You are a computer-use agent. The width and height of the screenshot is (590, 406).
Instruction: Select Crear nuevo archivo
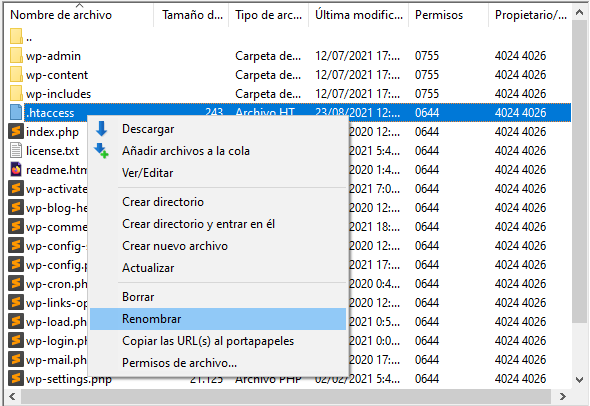coord(218,246)
